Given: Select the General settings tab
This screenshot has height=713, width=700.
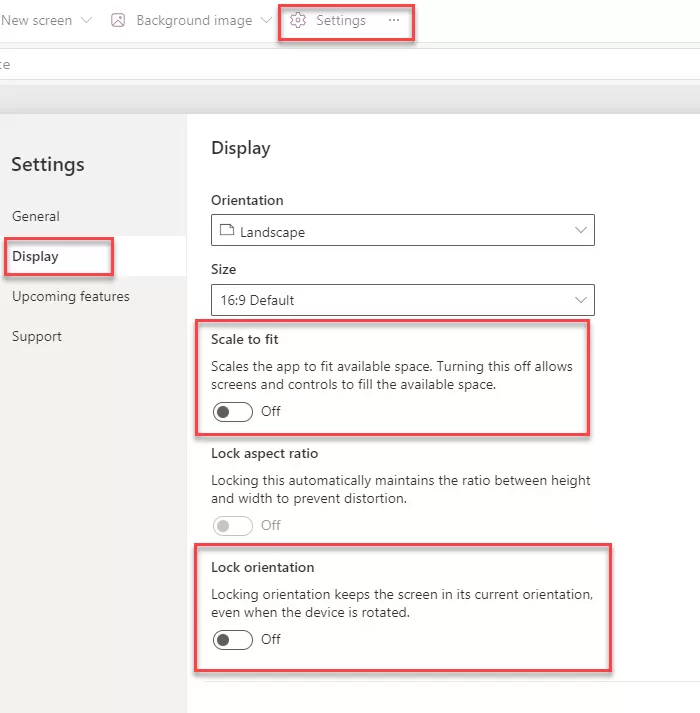Looking at the screenshot, I should pos(36,216).
